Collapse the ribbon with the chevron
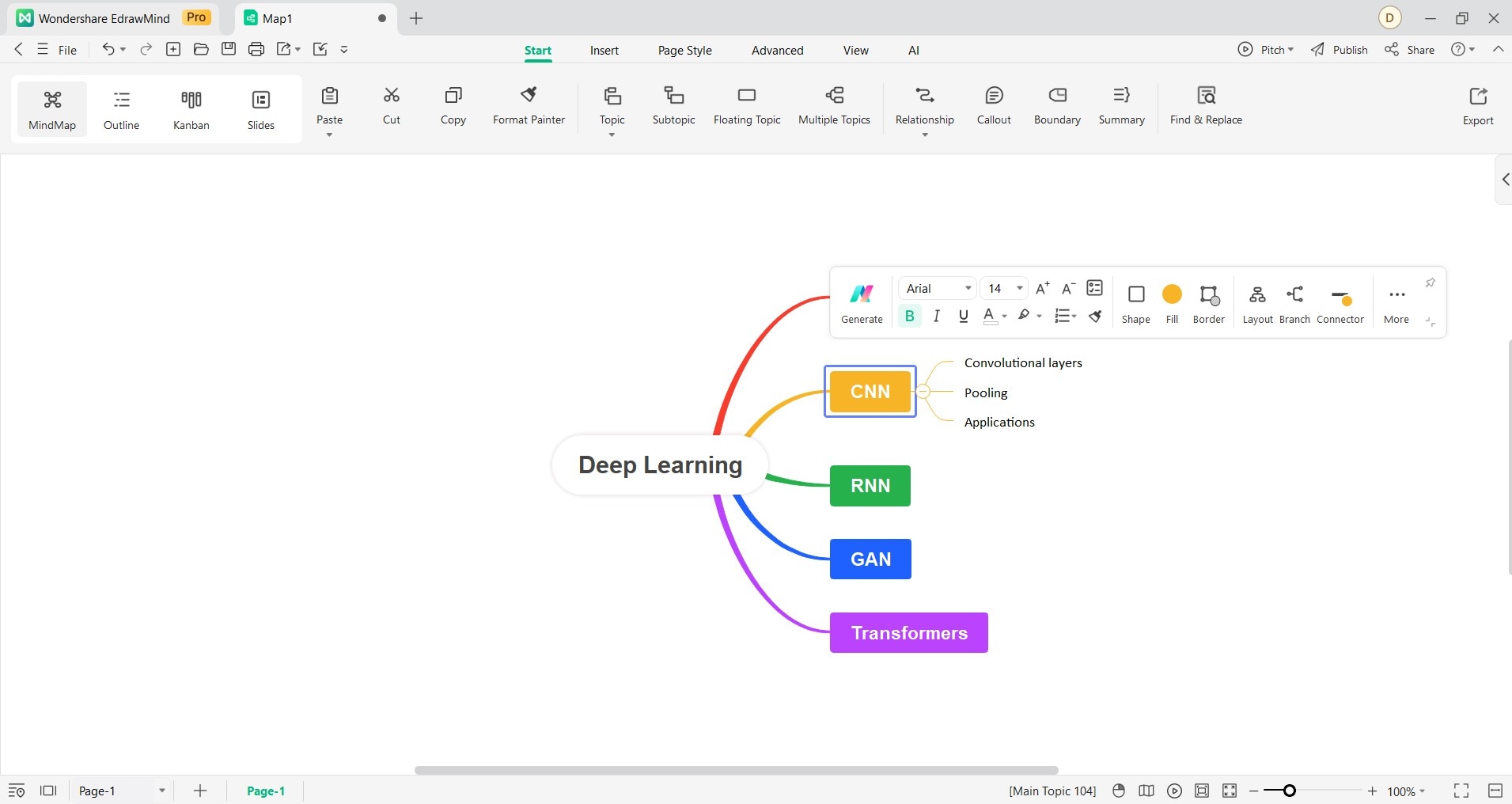 (1498, 49)
